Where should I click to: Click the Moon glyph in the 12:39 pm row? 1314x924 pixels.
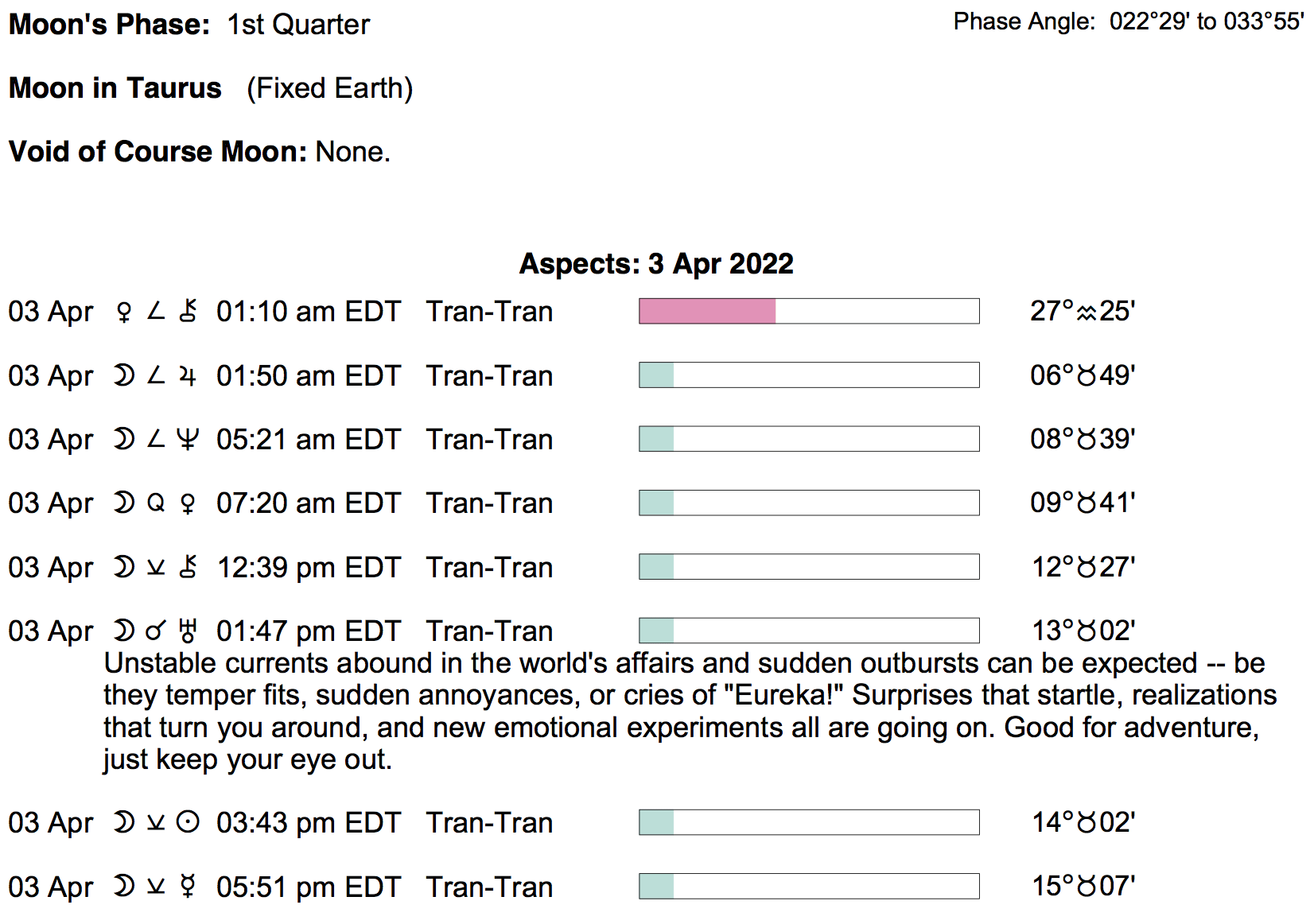[x=123, y=567]
